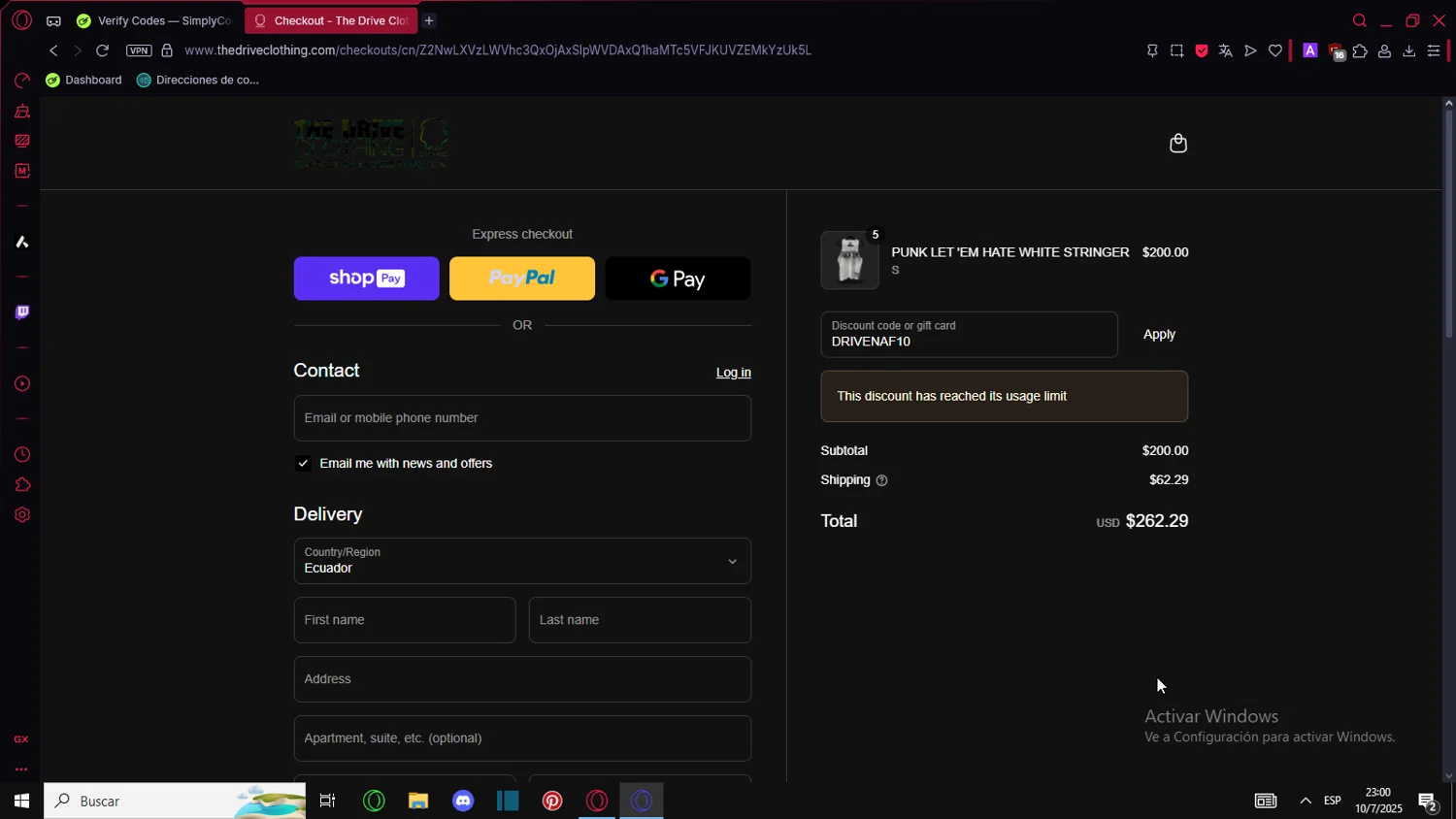
Task: Open the GX Corner in sidebar
Action: pyautogui.click(x=21, y=739)
